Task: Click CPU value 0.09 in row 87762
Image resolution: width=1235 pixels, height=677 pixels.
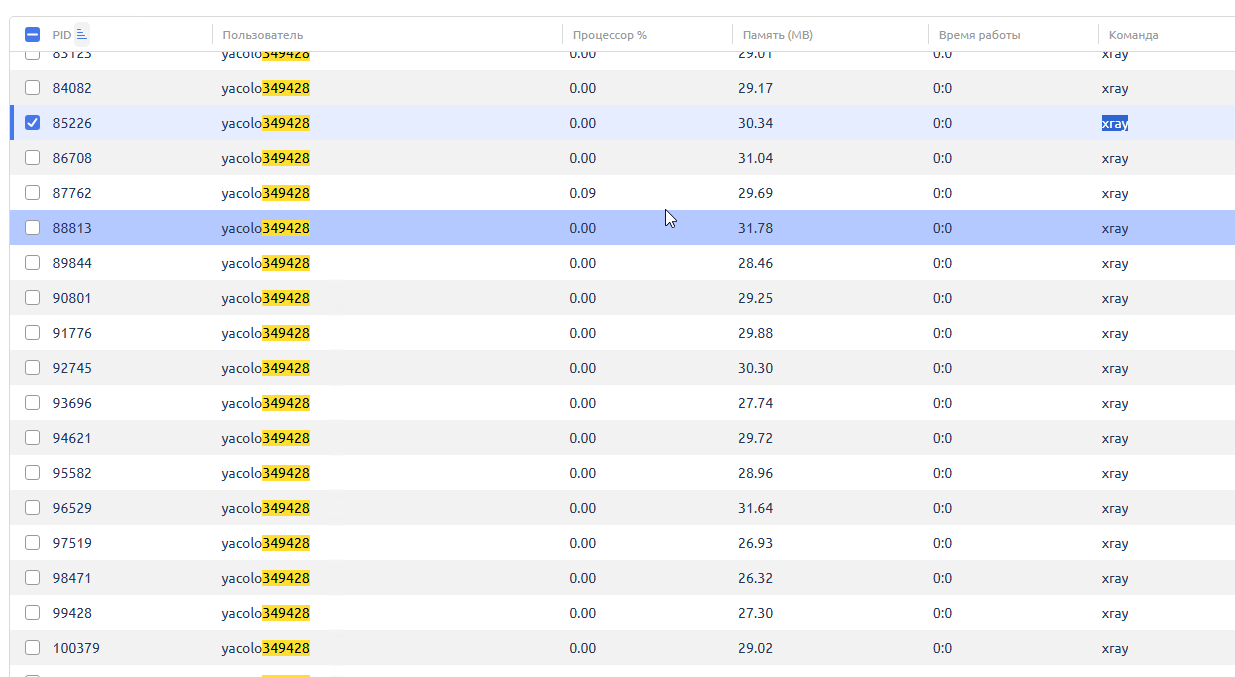Action: tap(583, 193)
